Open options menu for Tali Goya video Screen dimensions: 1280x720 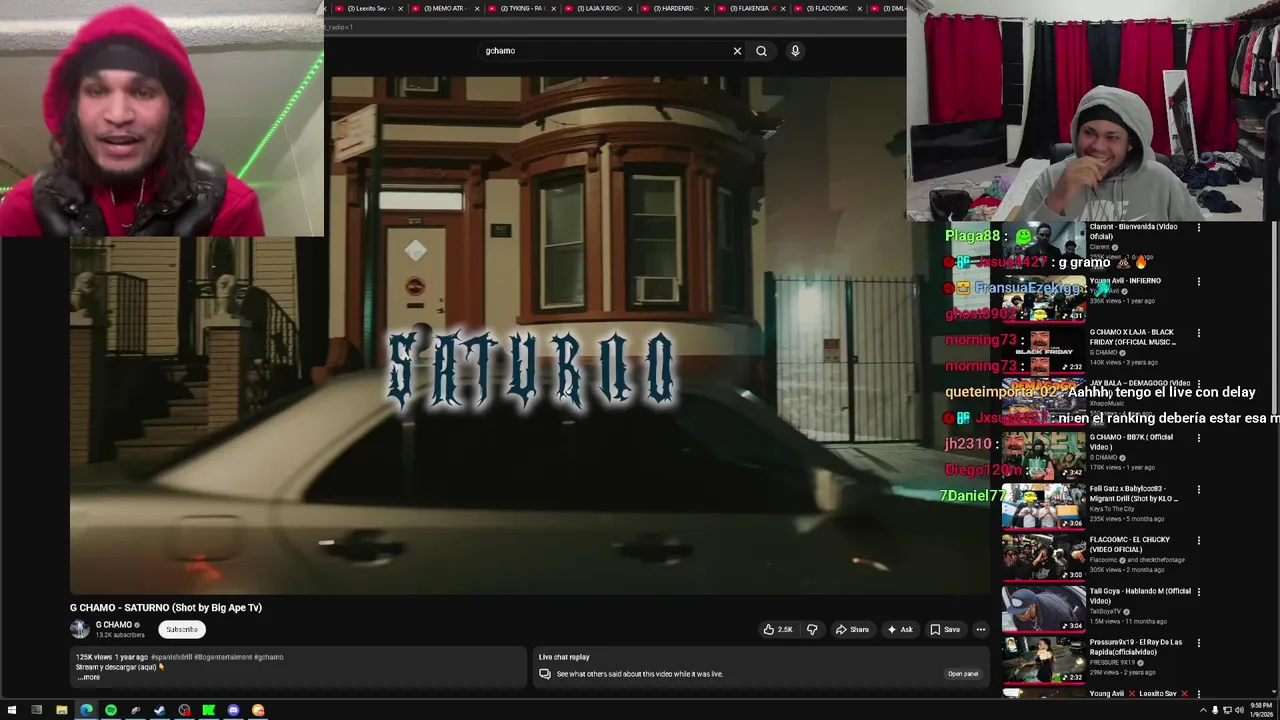(x=1199, y=592)
